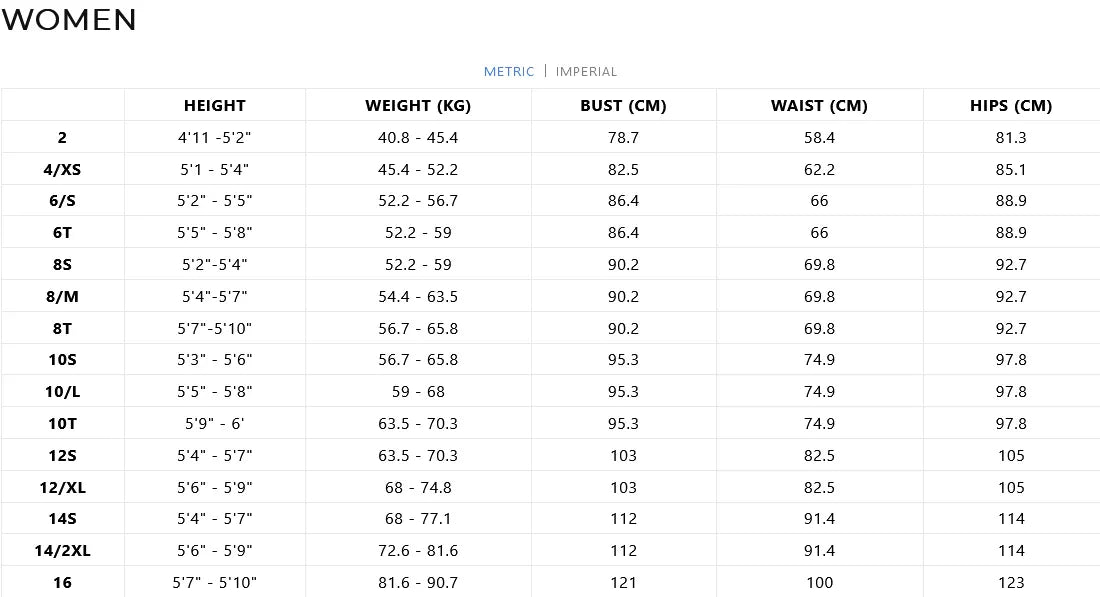Switch to the METRIC units tab
1100x597 pixels.
(x=508, y=72)
